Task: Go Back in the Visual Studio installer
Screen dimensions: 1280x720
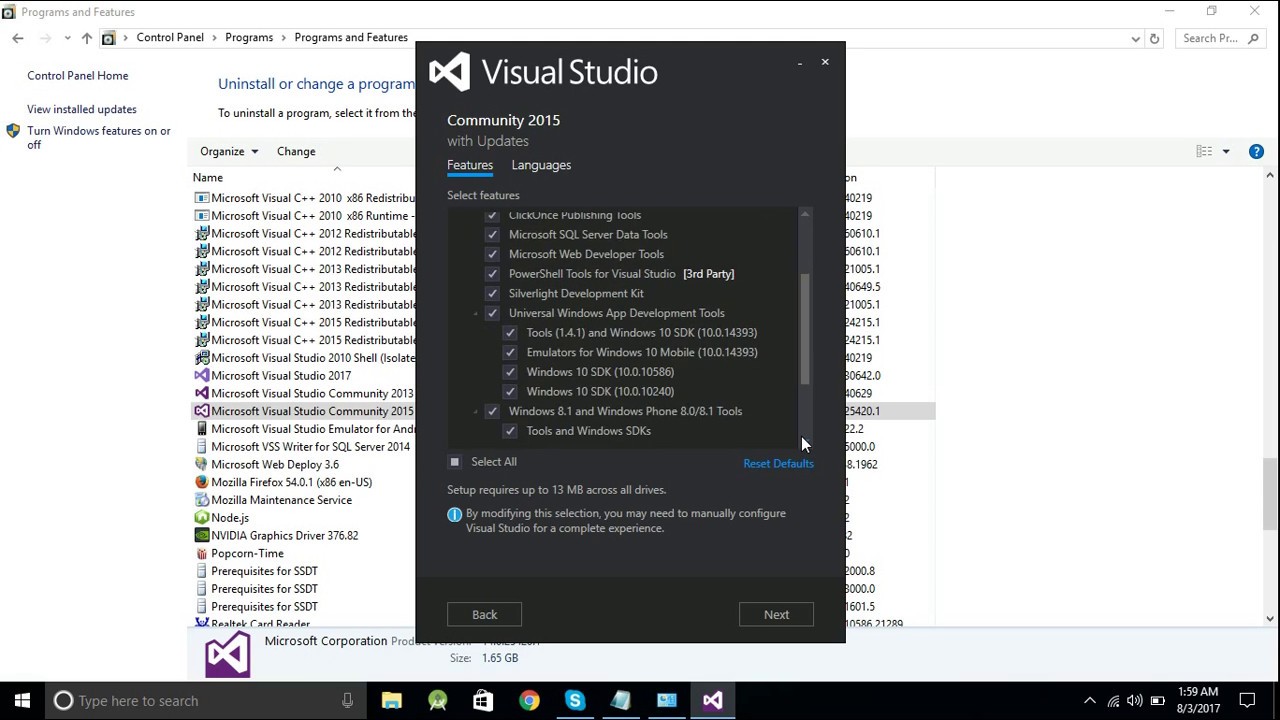Action: coord(484,615)
